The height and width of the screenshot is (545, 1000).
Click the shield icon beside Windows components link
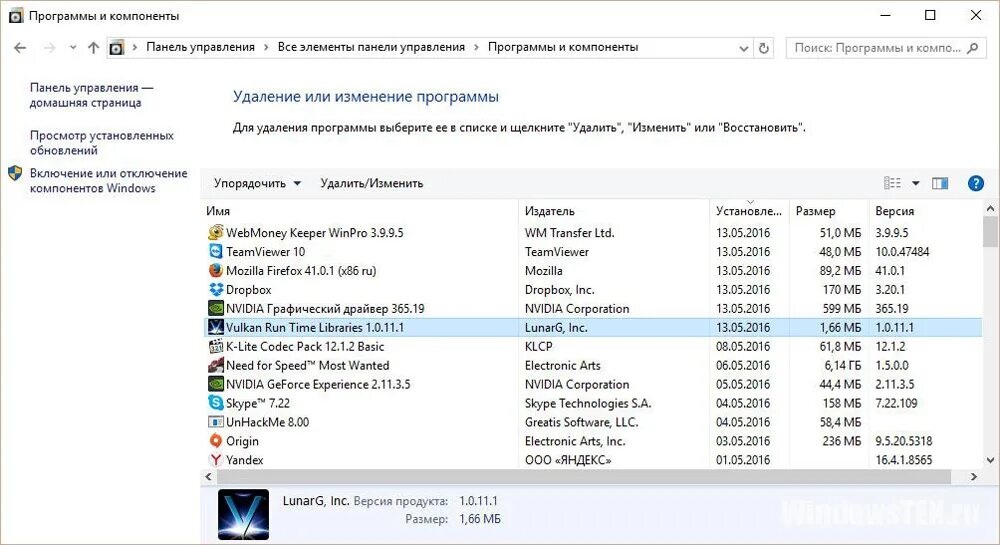15,173
